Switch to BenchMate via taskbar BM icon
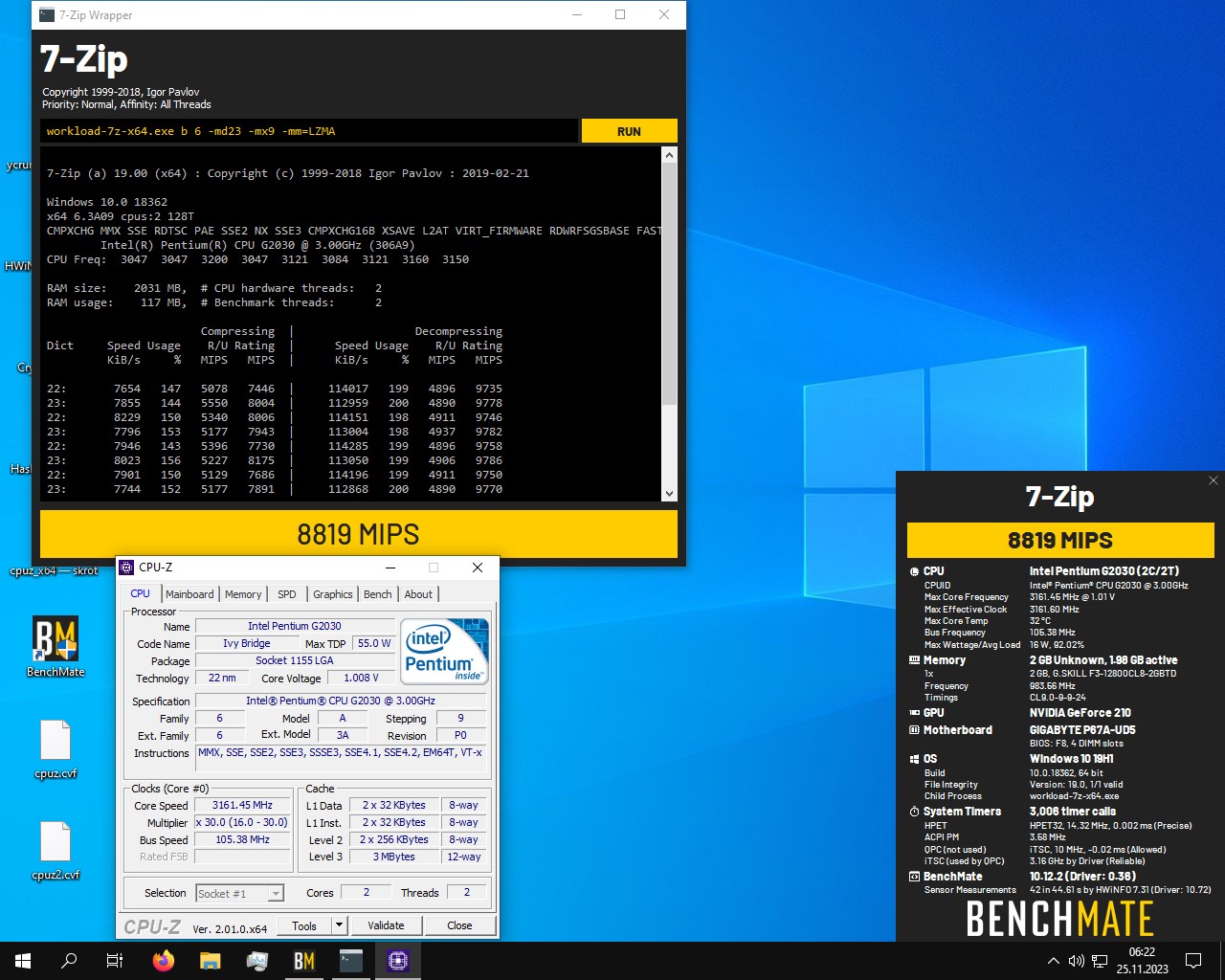This screenshot has width=1225, height=980. point(304,961)
